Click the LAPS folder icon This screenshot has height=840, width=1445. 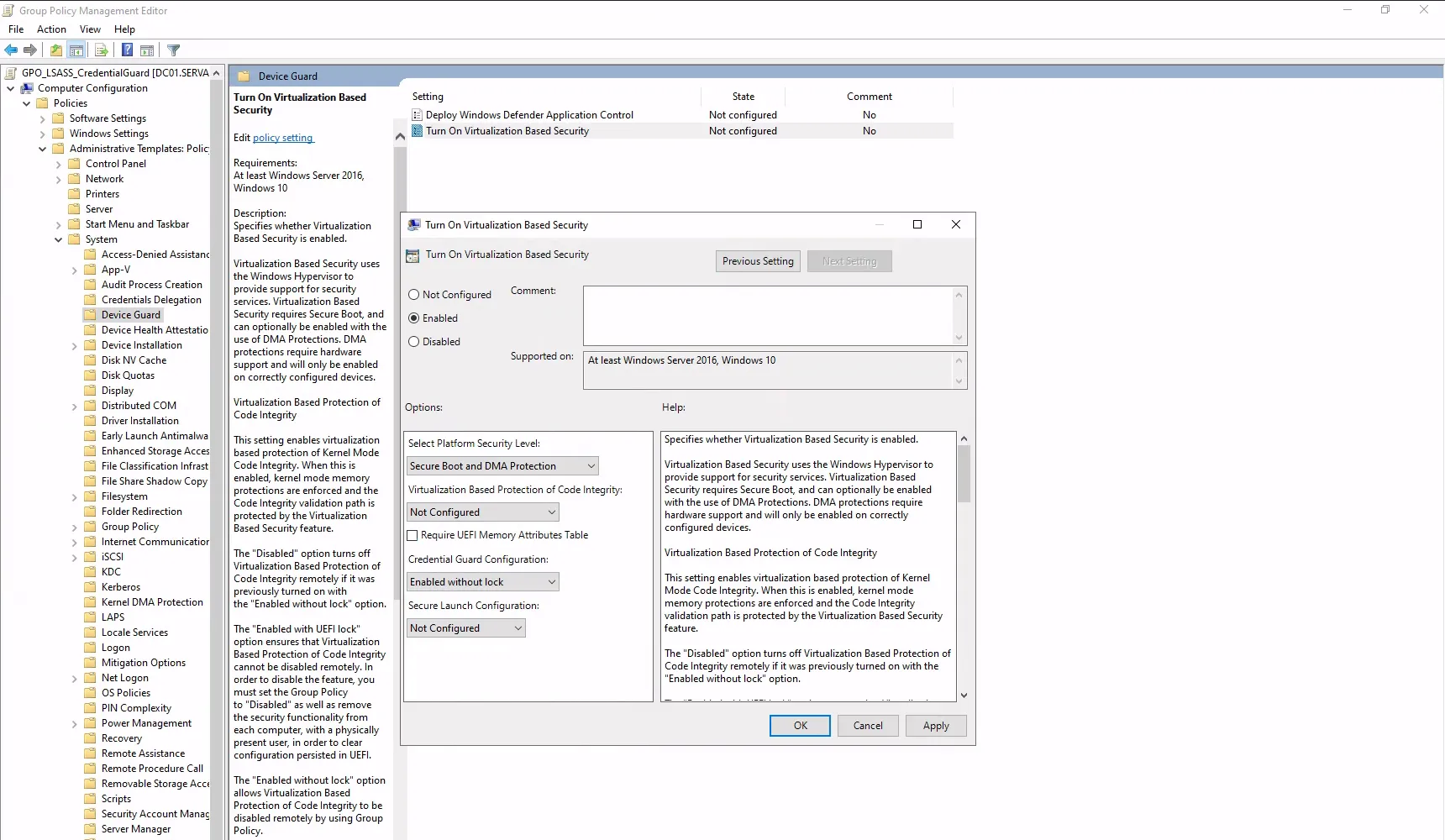coord(91,617)
